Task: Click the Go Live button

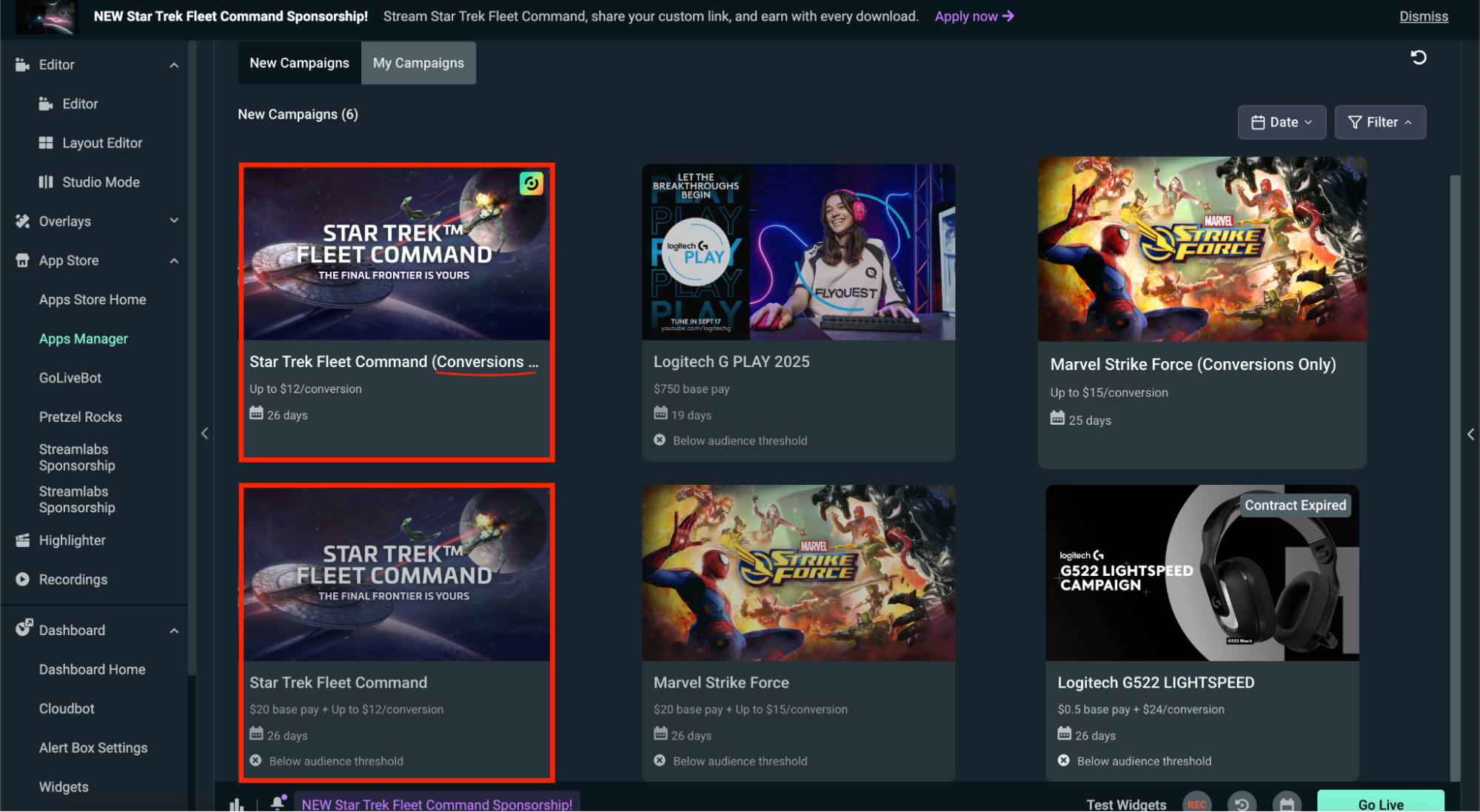Action: (1380, 804)
